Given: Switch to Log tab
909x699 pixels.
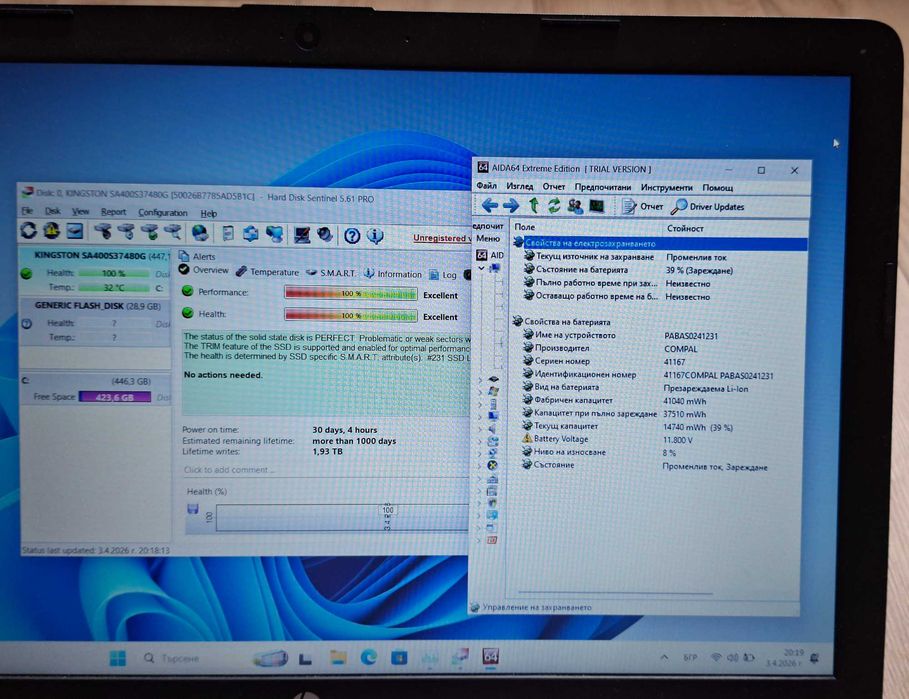Looking at the screenshot, I should [x=443, y=275].
